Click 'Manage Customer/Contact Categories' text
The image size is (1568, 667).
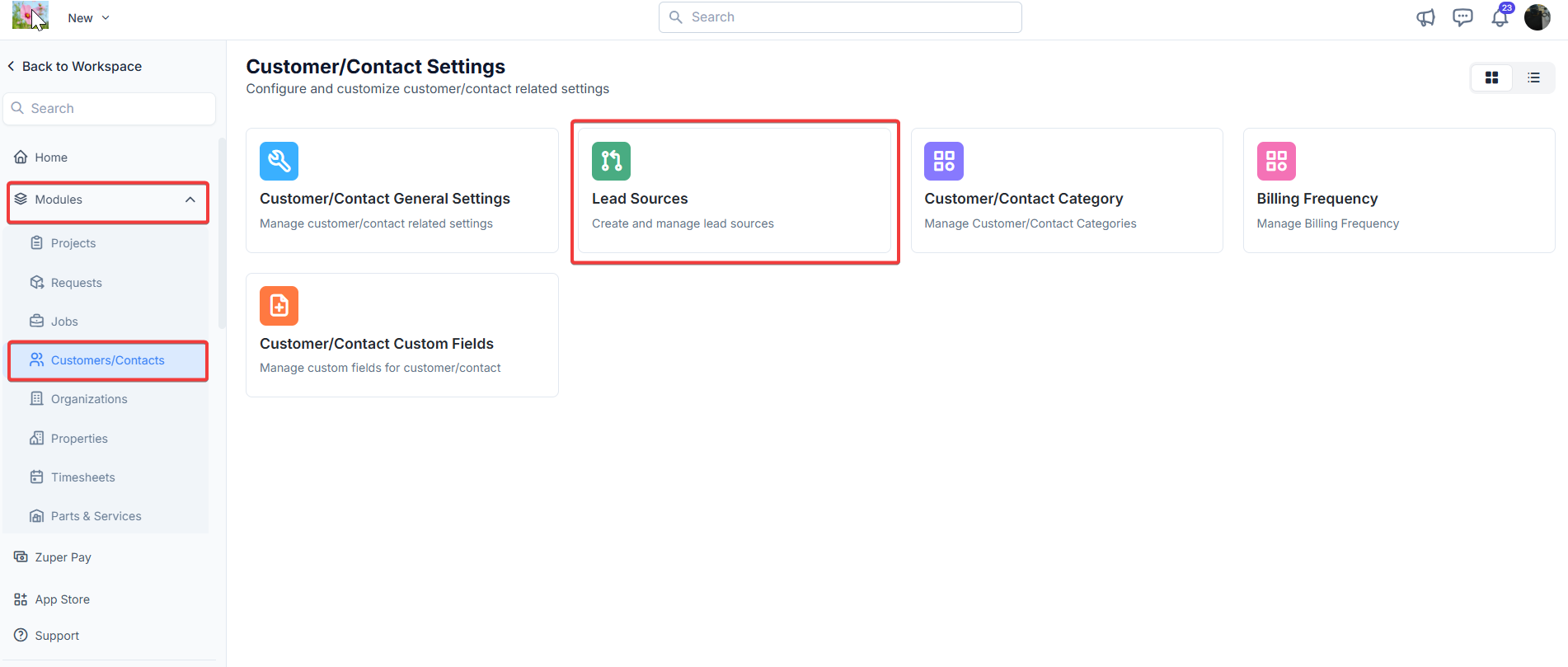[x=1030, y=223]
